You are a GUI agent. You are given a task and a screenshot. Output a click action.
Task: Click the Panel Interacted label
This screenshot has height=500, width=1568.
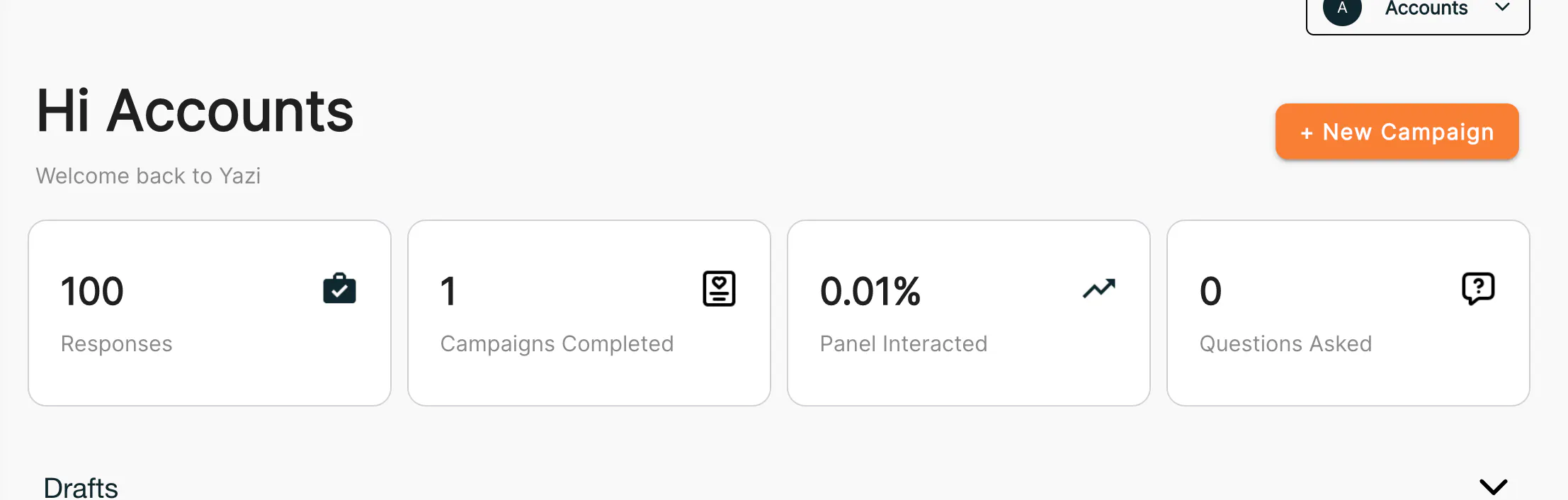pos(903,343)
